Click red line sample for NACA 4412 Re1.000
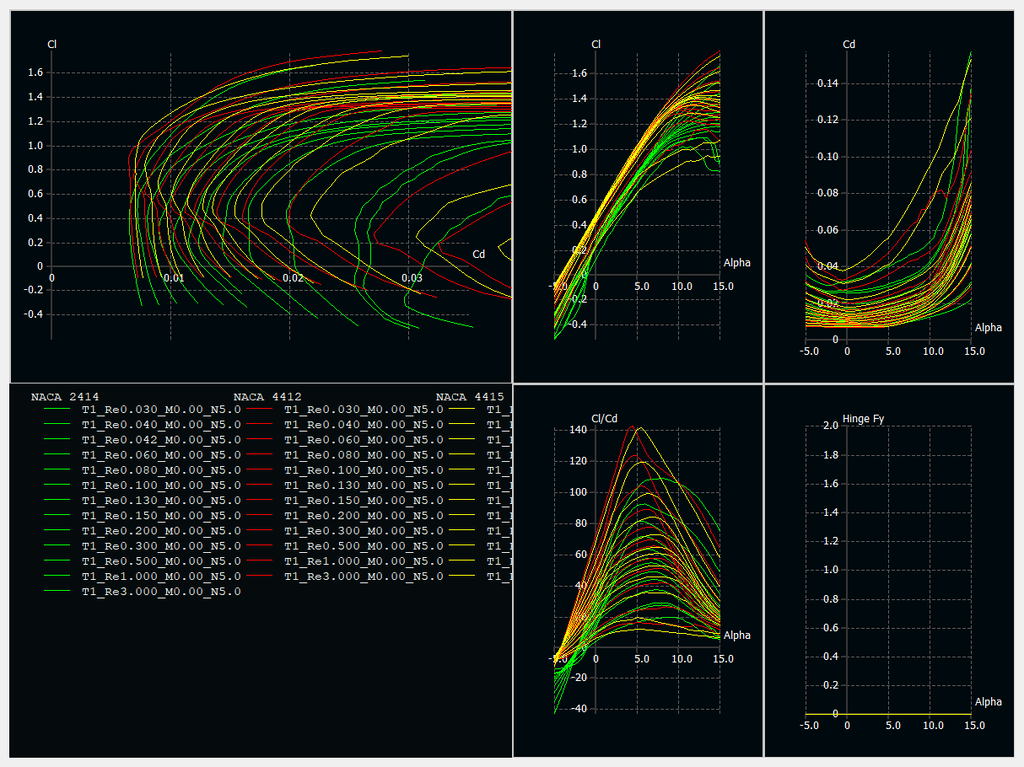1024x767 pixels. [x=260, y=561]
